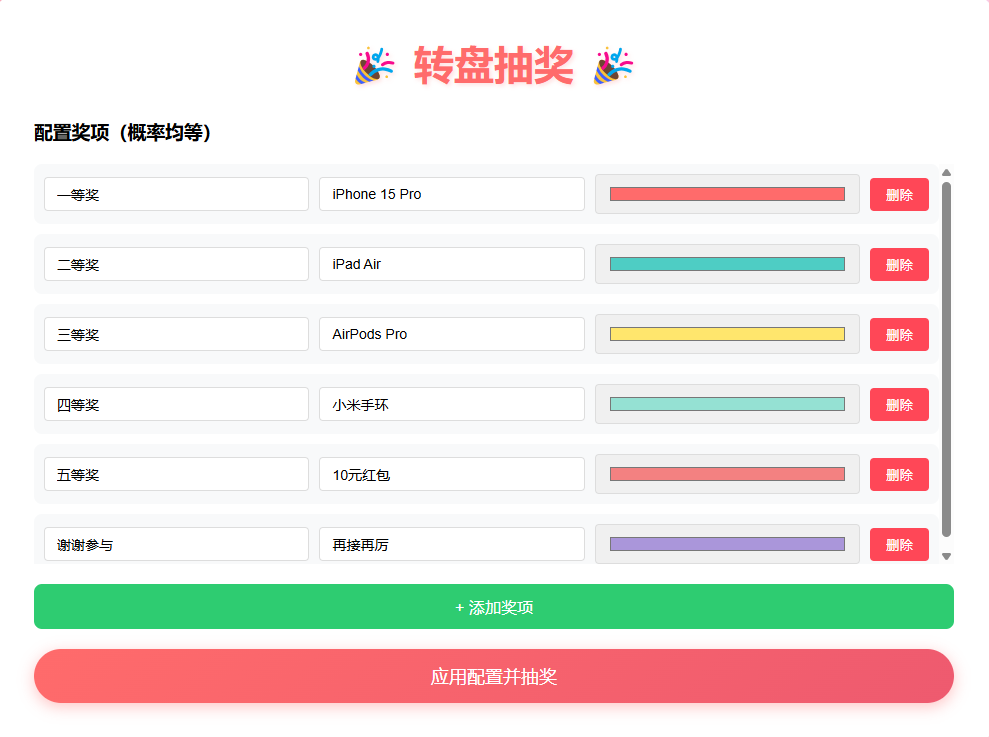
Task: Click the red color swatch for 一等奖
Action: (x=726, y=194)
